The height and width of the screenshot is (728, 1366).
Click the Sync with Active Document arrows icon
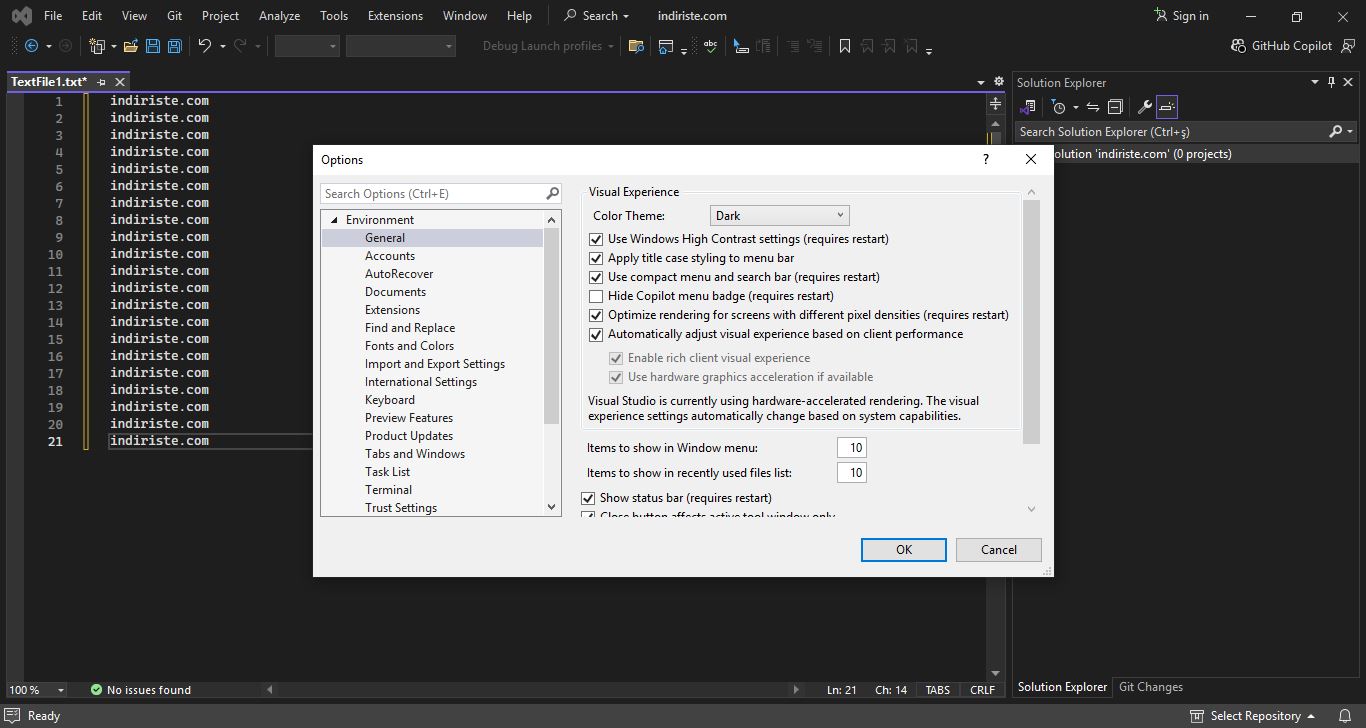coord(1093,107)
